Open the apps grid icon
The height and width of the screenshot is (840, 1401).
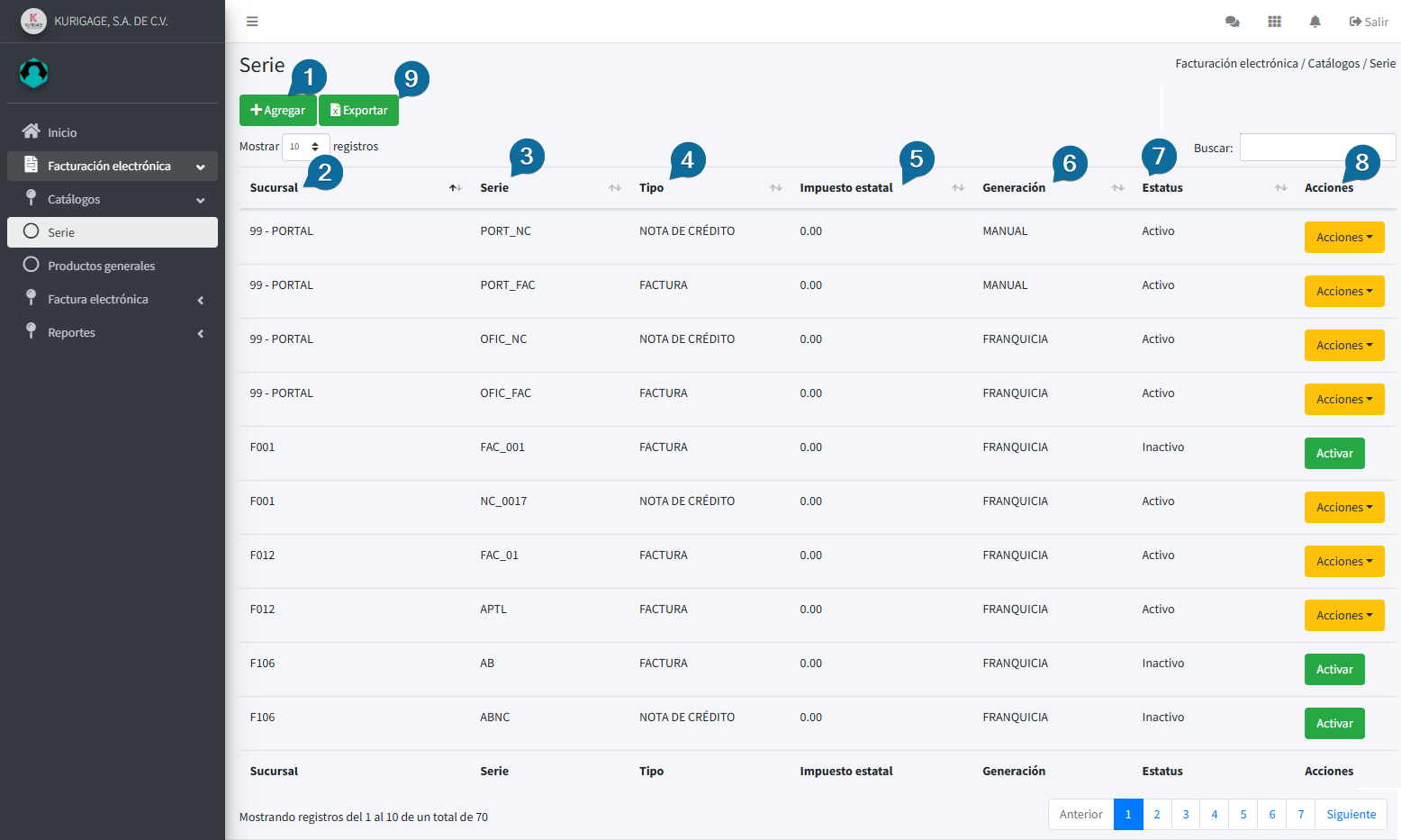[x=1274, y=22]
